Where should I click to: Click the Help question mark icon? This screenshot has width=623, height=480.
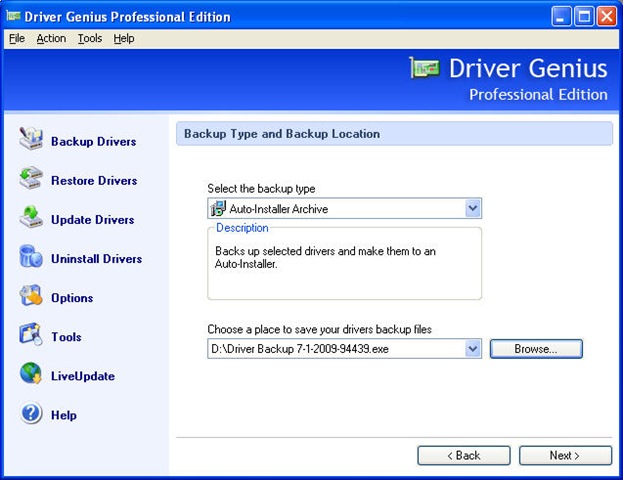[x=31, y=412]
